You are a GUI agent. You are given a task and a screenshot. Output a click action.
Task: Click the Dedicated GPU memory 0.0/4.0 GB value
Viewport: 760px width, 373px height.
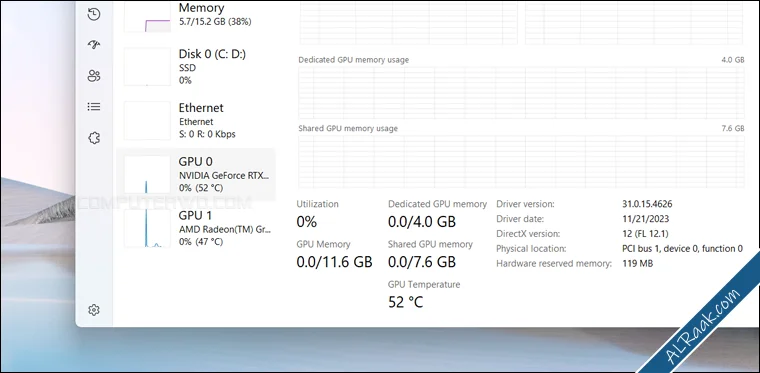click(x=422, y=222)
